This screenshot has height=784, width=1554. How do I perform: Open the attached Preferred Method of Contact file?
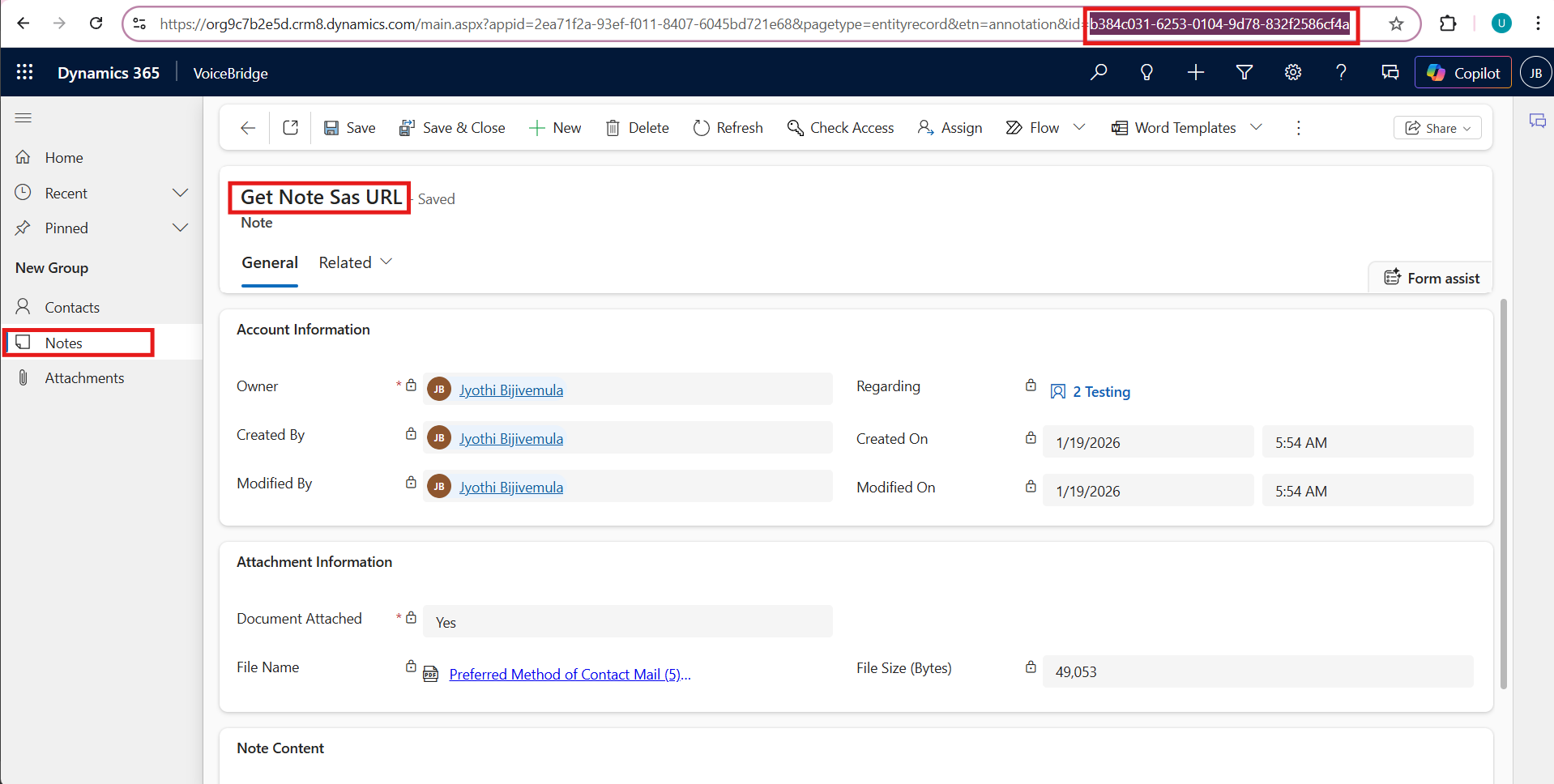point(570,675)
